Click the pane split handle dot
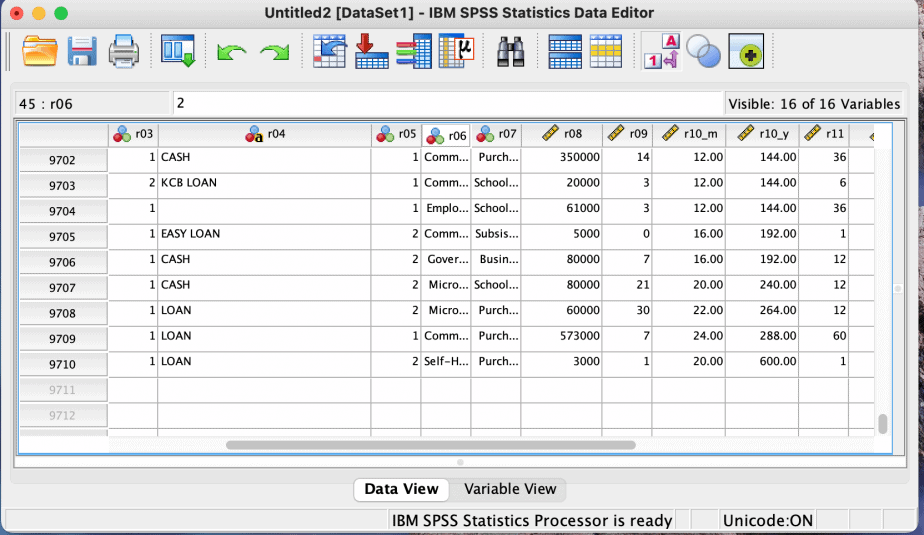Image resolution: width=924 pixels, height=535 pixels. click(460, 462)
